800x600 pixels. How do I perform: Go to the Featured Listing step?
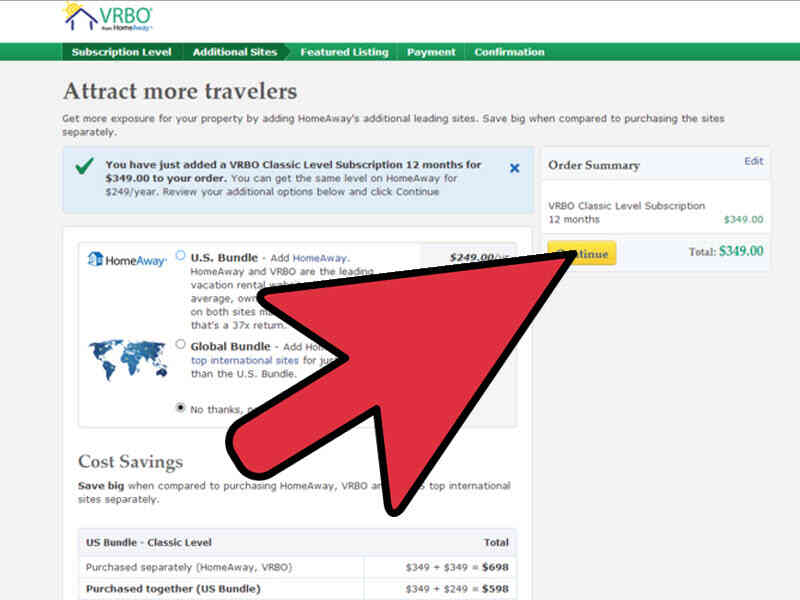click(344, 52)
